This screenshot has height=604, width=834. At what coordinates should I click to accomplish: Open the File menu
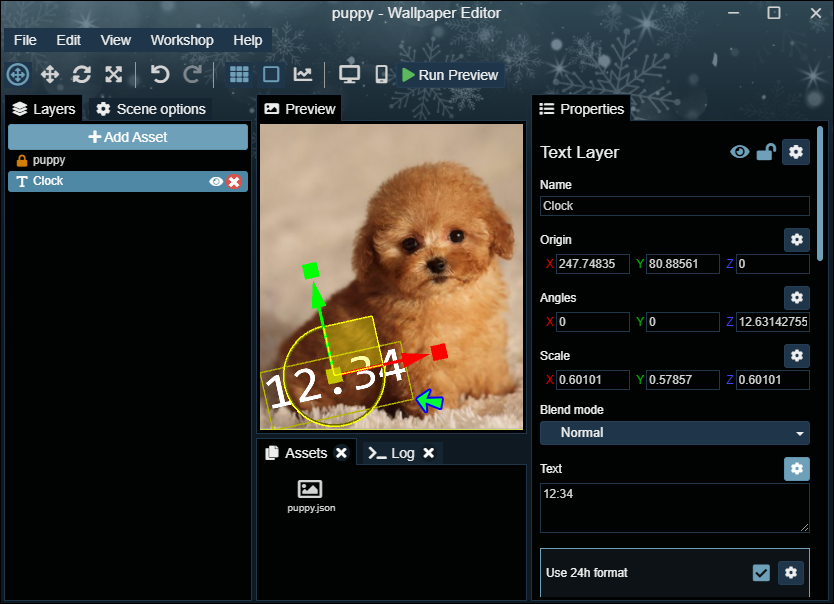click(25, 40)
